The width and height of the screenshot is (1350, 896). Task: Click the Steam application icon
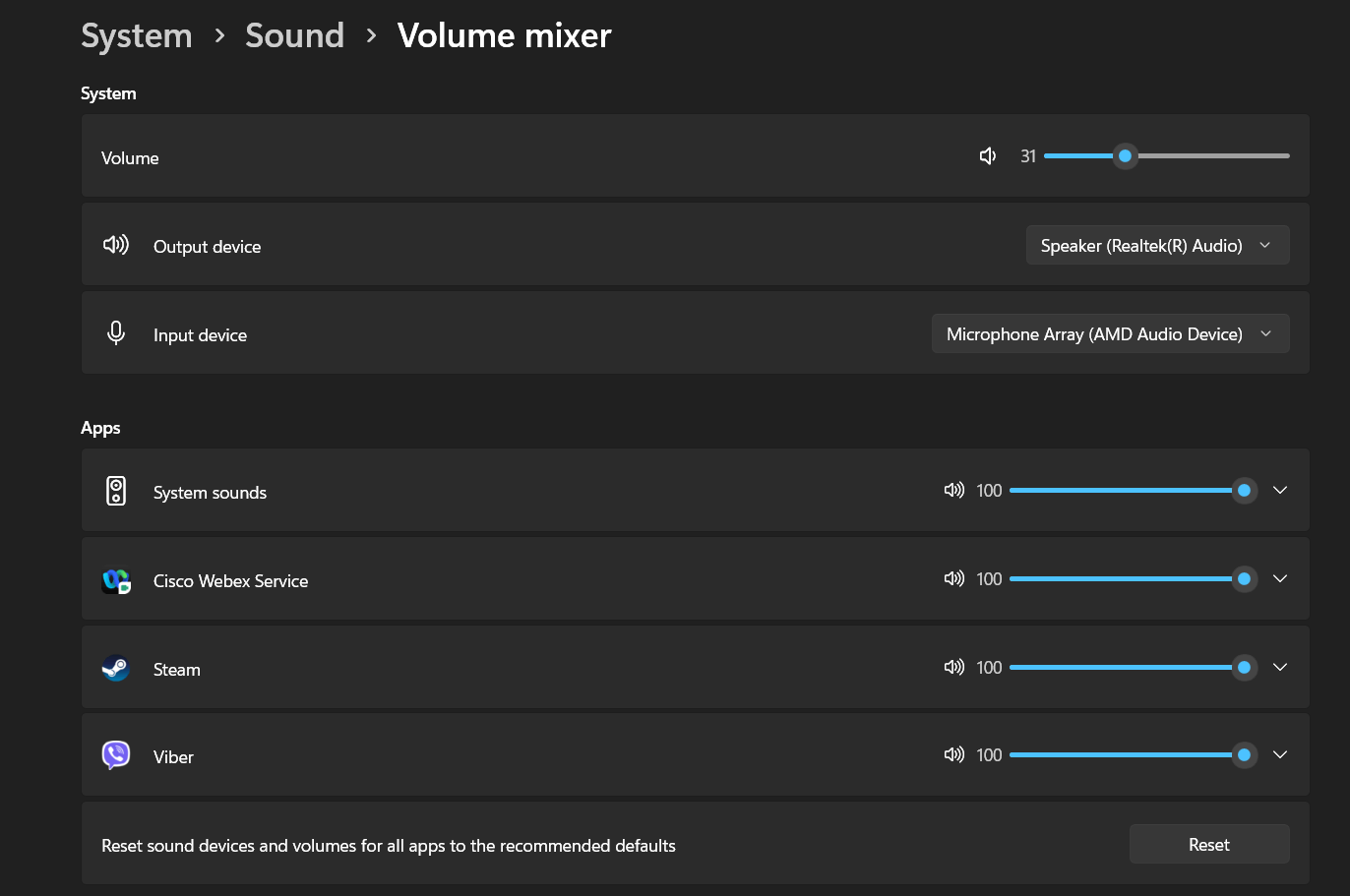click(x=115, y=667)
